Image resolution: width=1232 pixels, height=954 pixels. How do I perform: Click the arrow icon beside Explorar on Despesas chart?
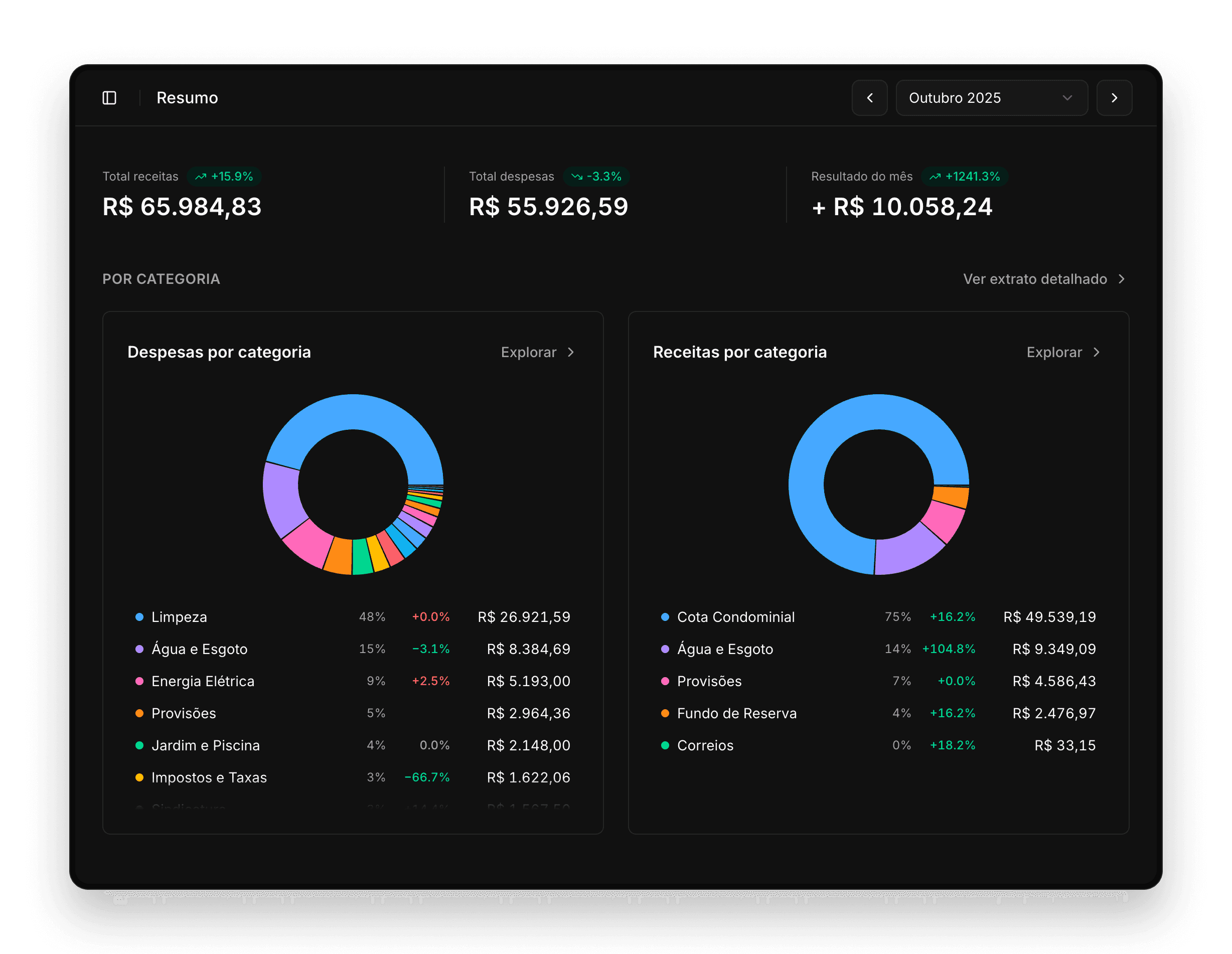click(571, 352)
